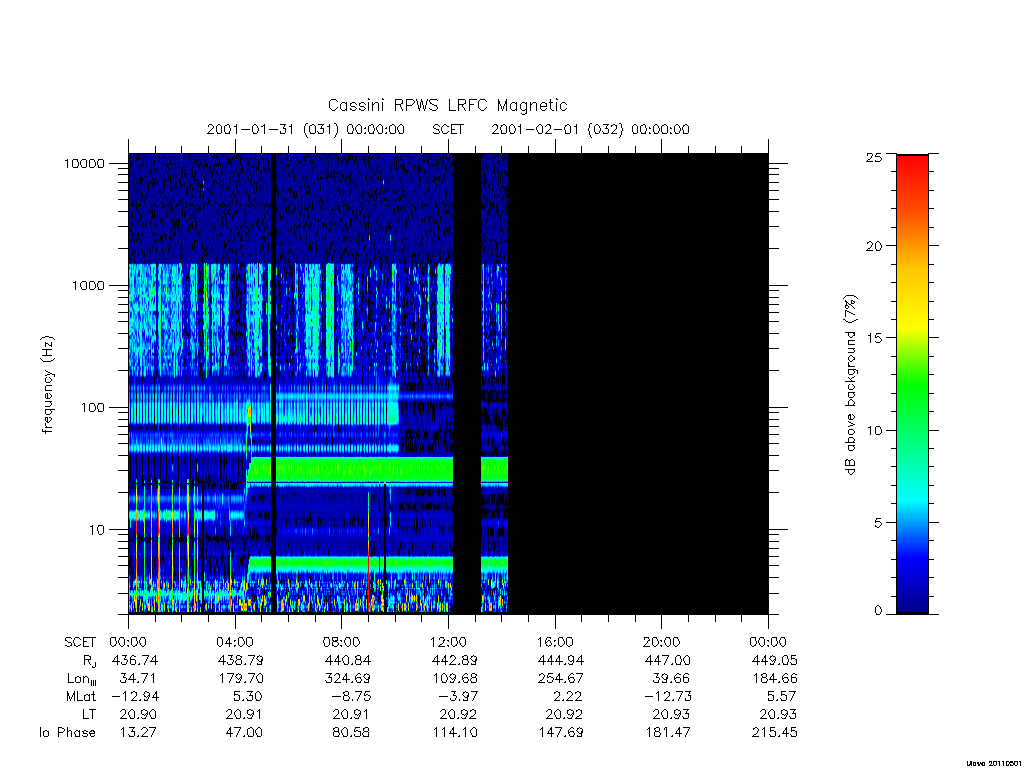Click the 10 frequency tick label

[97, 530]
